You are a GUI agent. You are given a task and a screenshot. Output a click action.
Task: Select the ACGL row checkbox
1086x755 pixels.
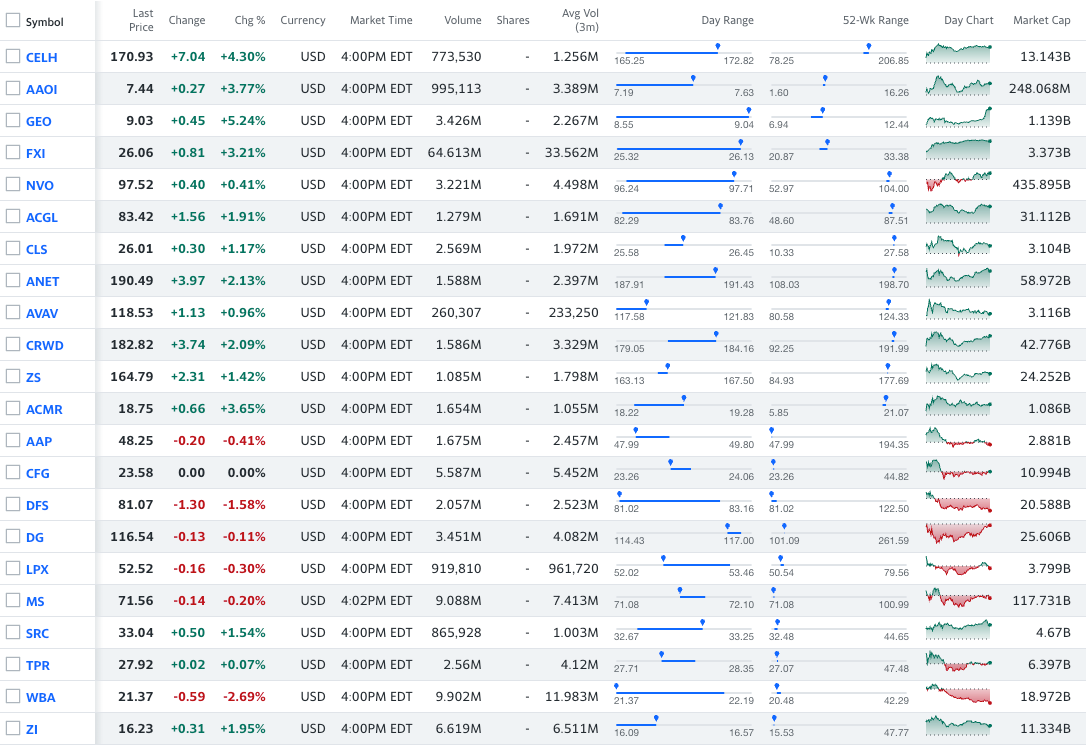tap(12, 215)
